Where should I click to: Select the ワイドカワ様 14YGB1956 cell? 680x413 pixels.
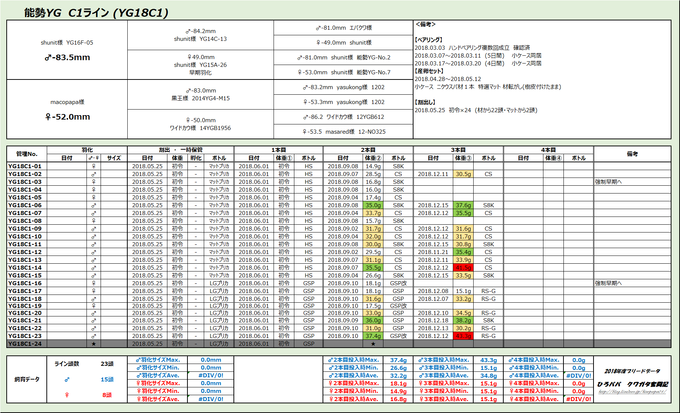(x=200, y=124)
